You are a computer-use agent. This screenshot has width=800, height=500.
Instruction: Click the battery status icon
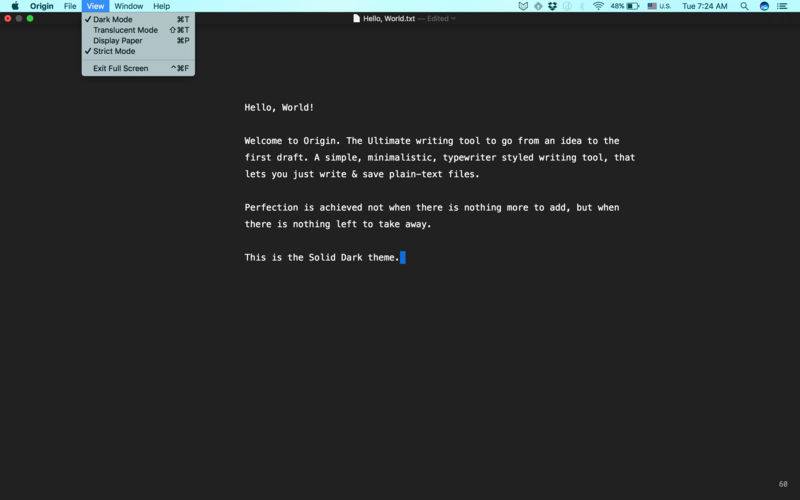(633, 6)
